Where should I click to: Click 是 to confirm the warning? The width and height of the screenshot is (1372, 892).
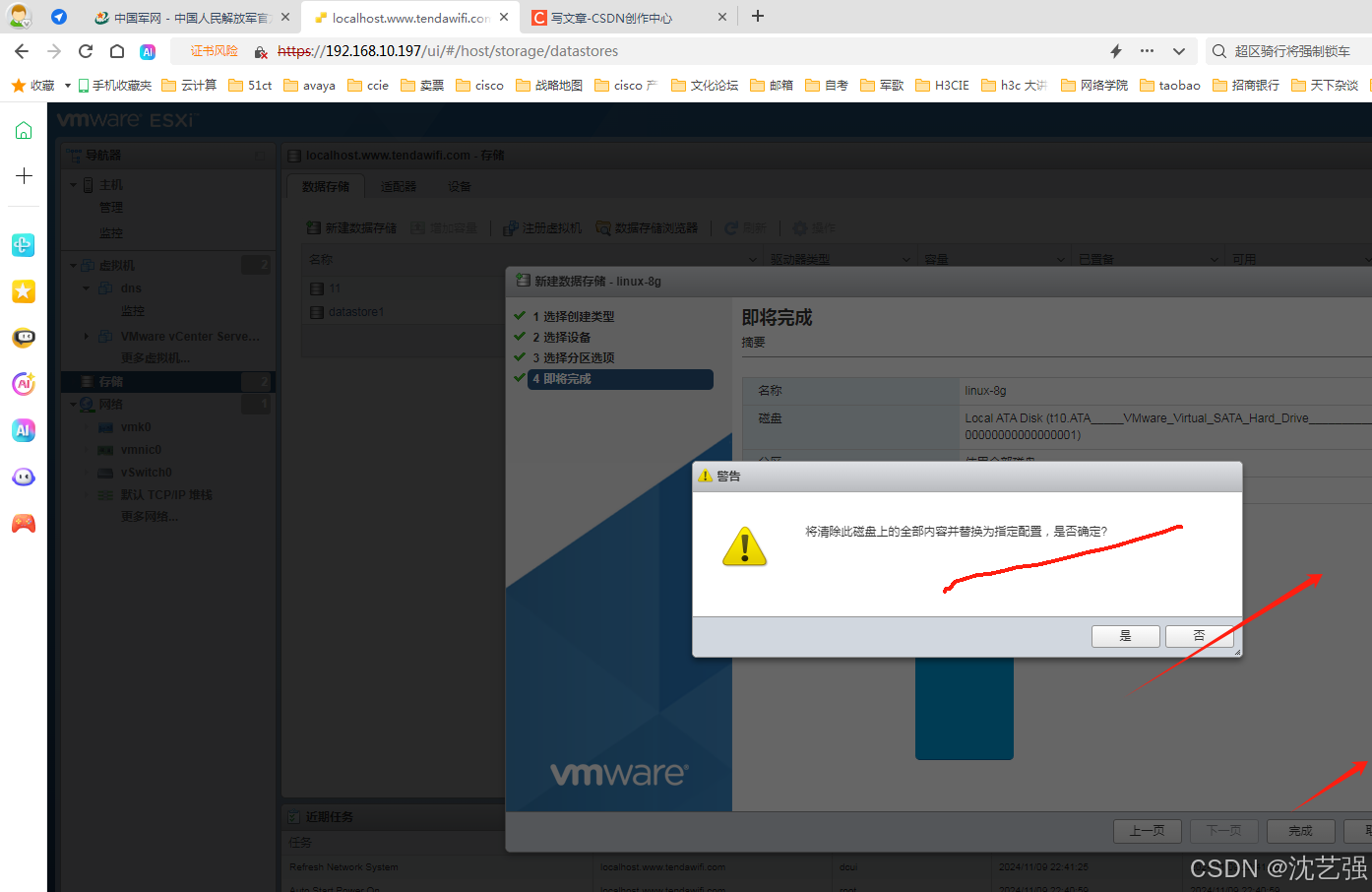tap(1126, 636)
